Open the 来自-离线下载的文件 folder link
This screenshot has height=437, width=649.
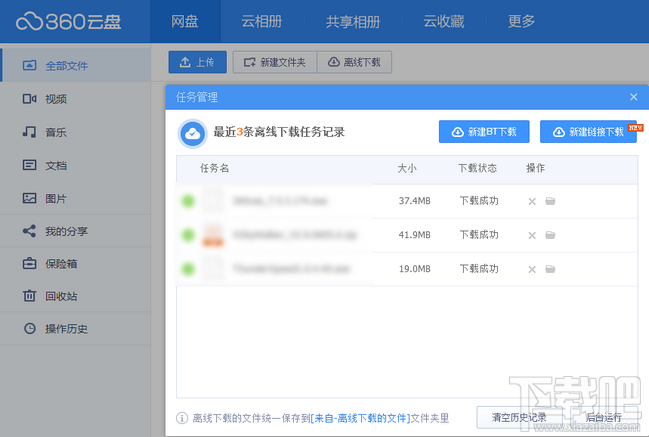pos(360,418)
